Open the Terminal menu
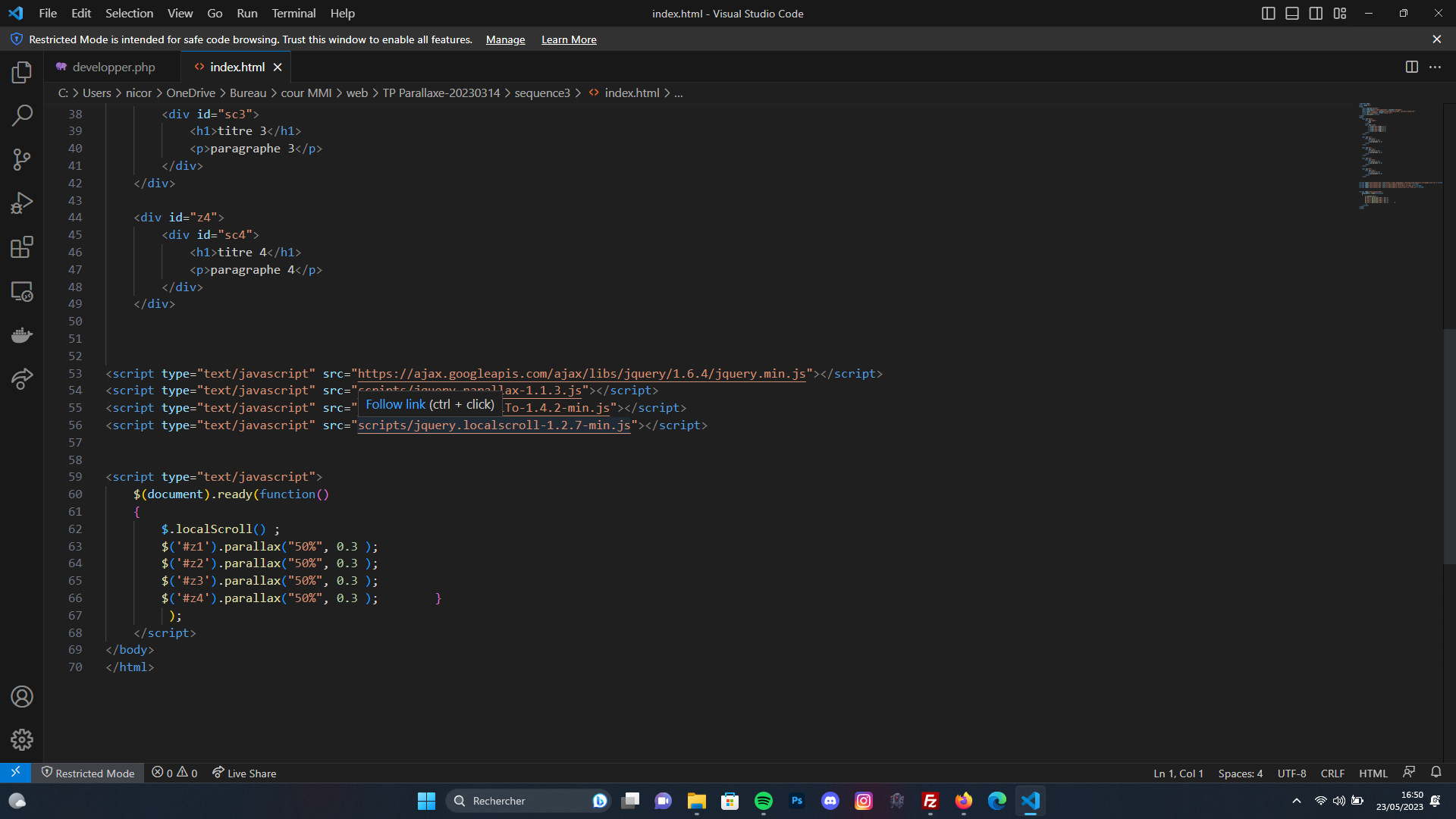1456x819 pixels. 293,14
